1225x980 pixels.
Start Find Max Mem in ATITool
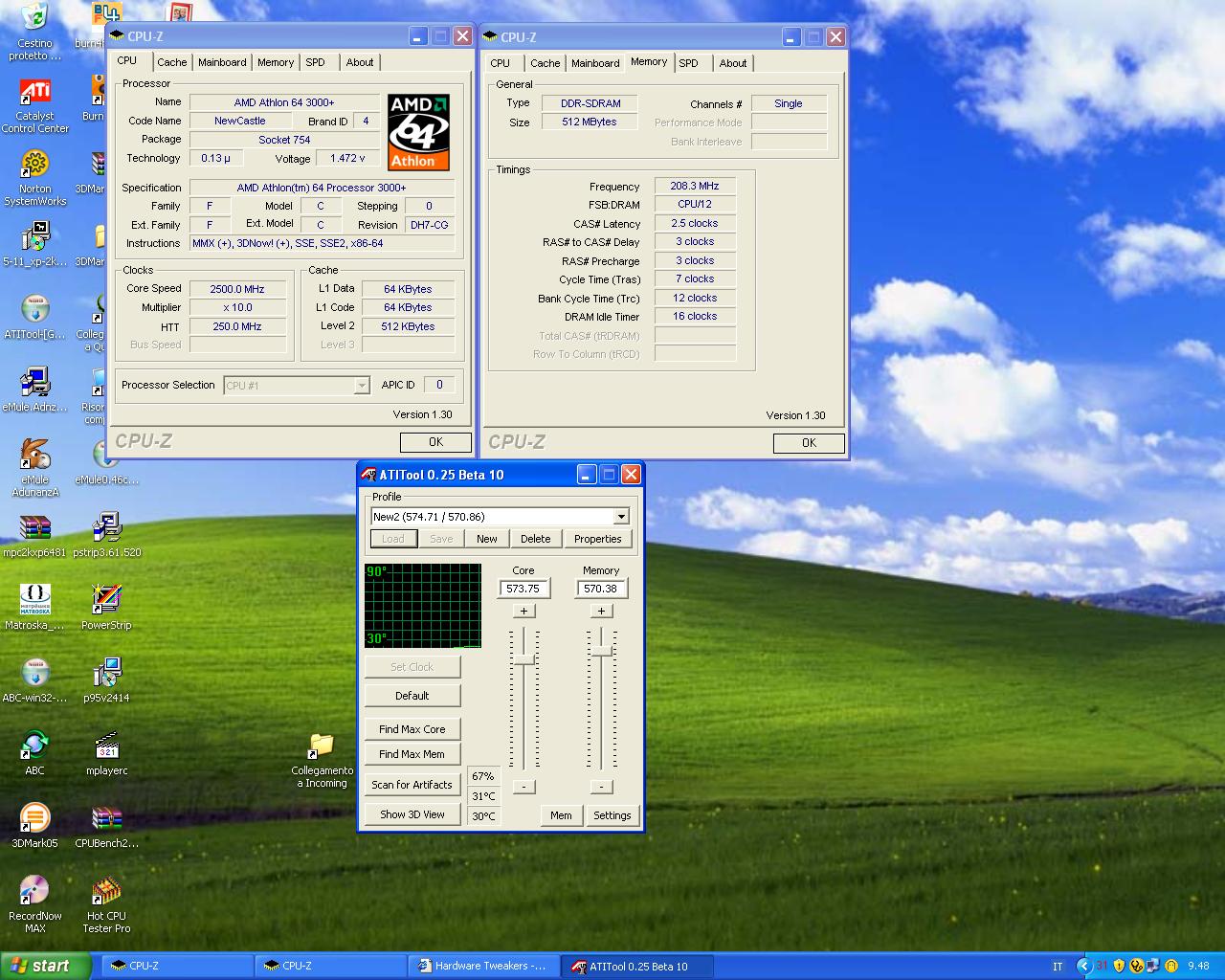412,754
